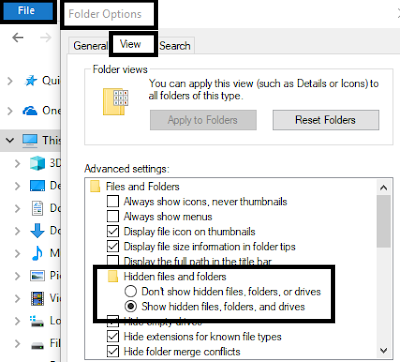Click the Files and Folders label
The height and width of the screenshot is (362, 400).
click(143, 186)
